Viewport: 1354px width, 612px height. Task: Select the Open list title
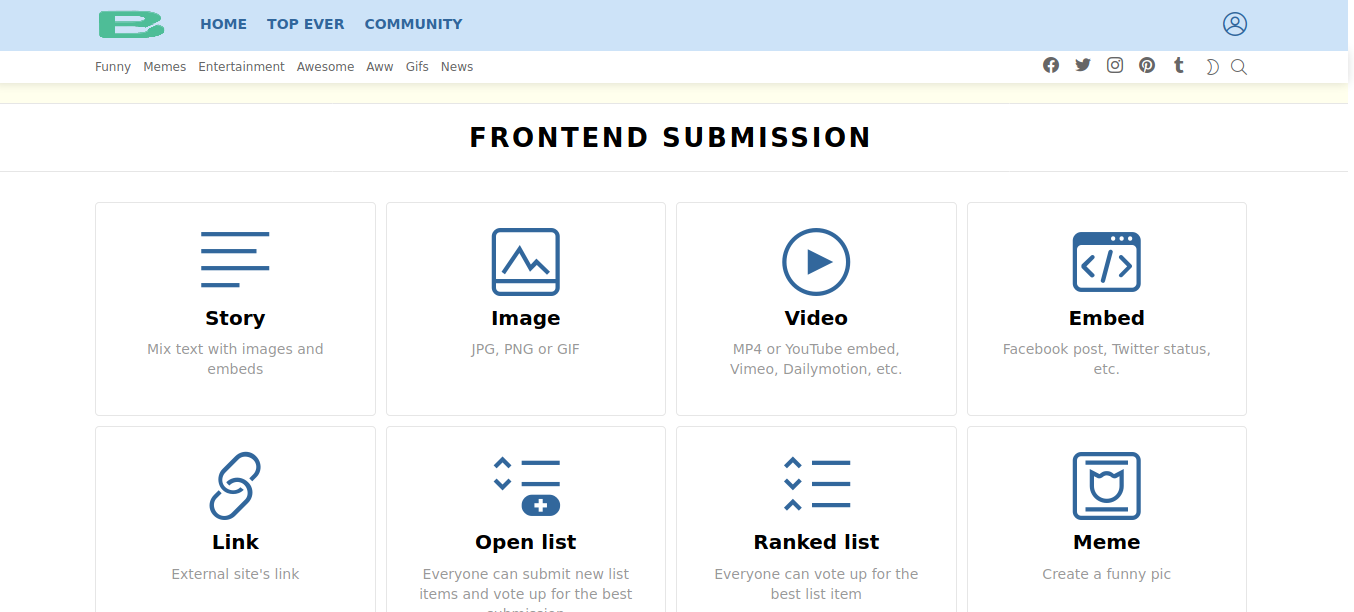click(526, 542)
